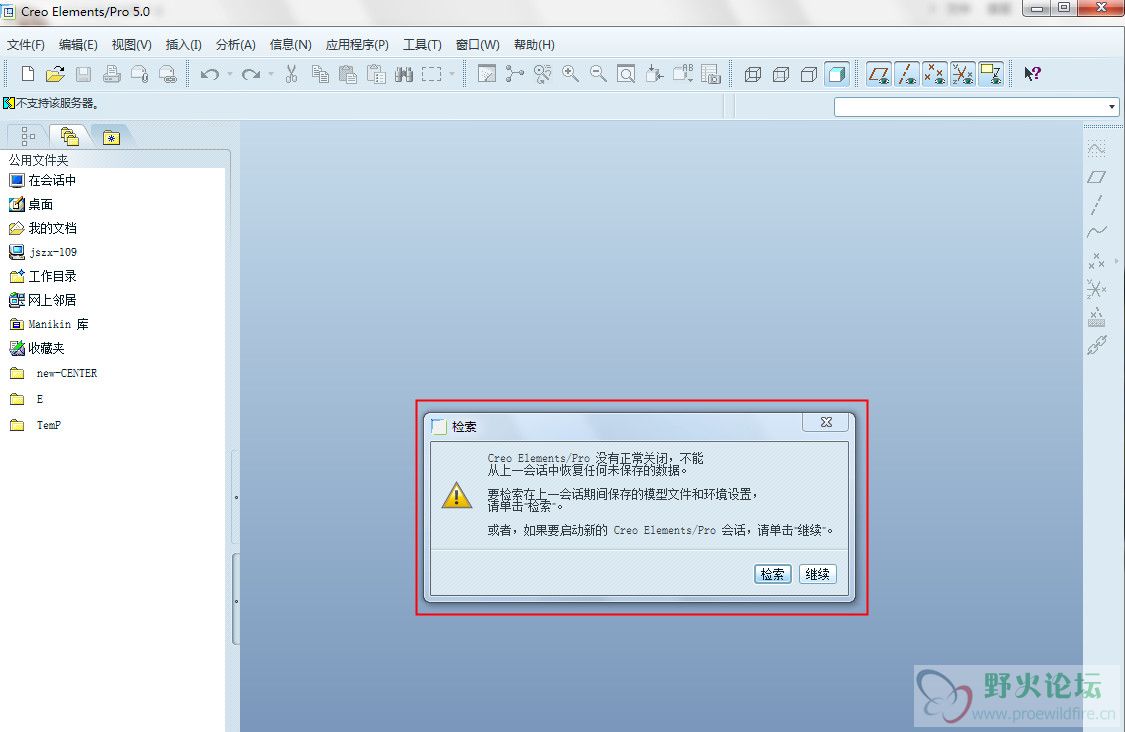Open the selection box dropdown arrow

coord(452,74)
